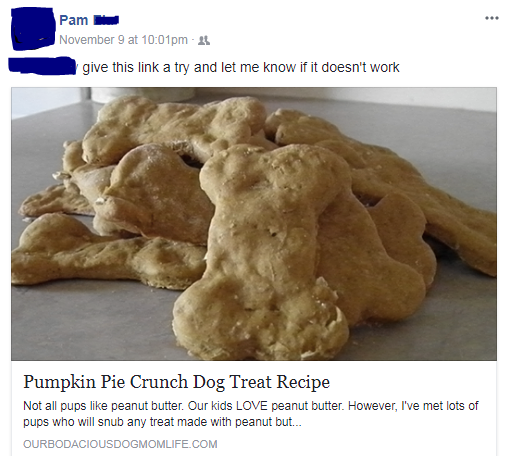506x456 pixels.
Task: Click the redacted surname next to Pam
Action: [x=106, y=20]
